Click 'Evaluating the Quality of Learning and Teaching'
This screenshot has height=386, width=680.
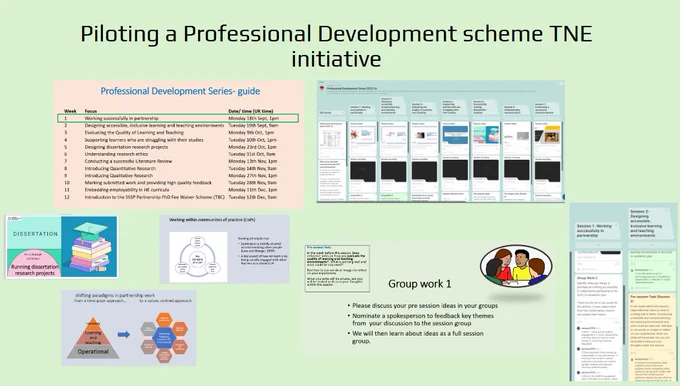134,133
